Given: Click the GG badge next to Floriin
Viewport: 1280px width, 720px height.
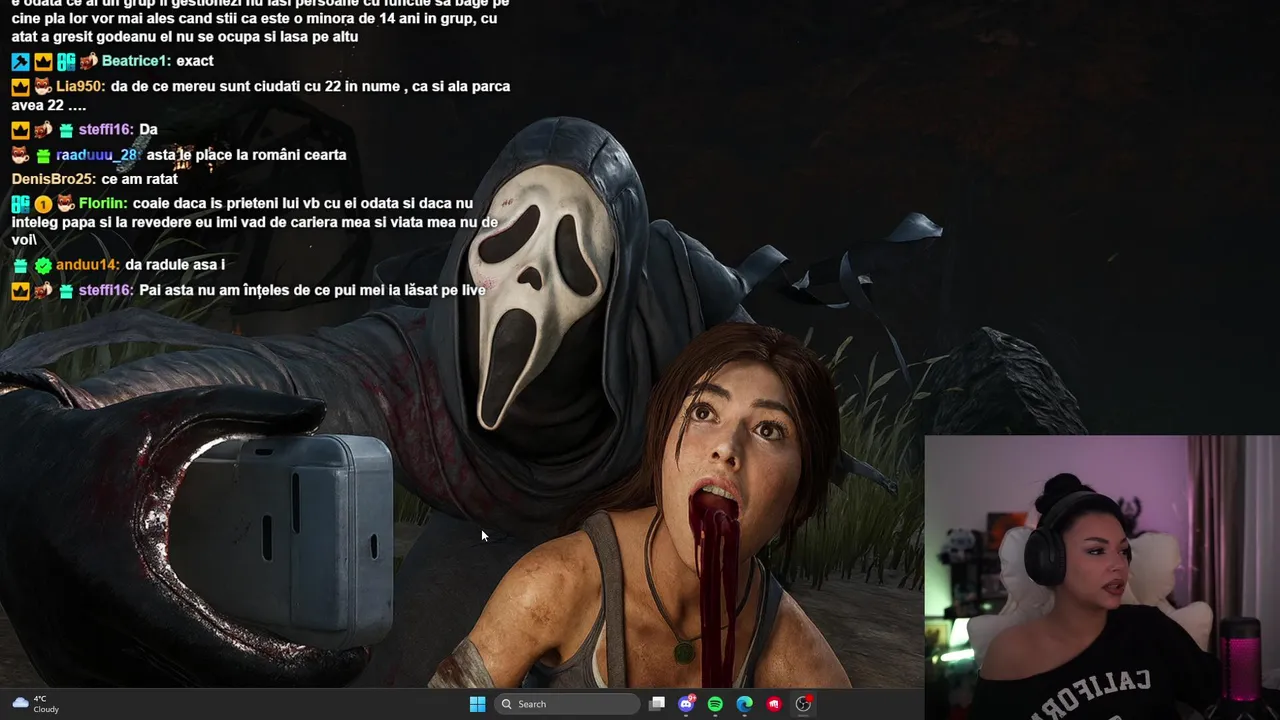Looking at the screenshot, I should point(20,204).
